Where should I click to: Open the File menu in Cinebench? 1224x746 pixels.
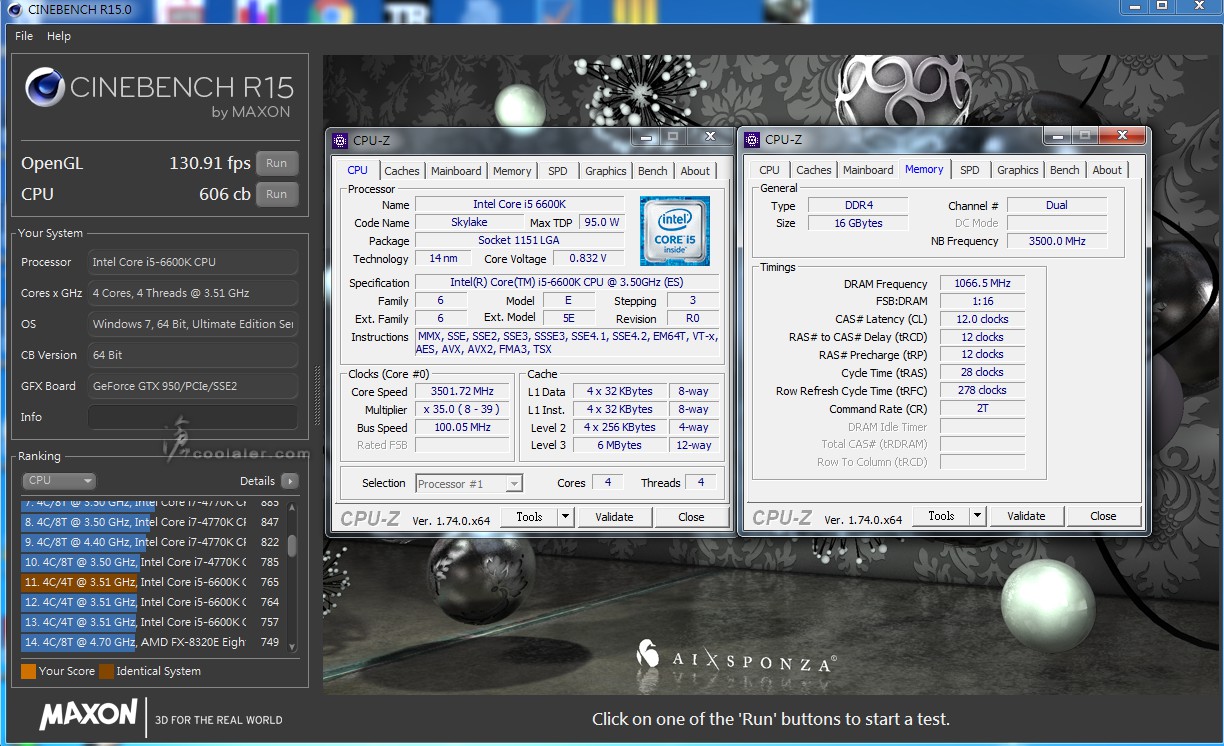24,36
